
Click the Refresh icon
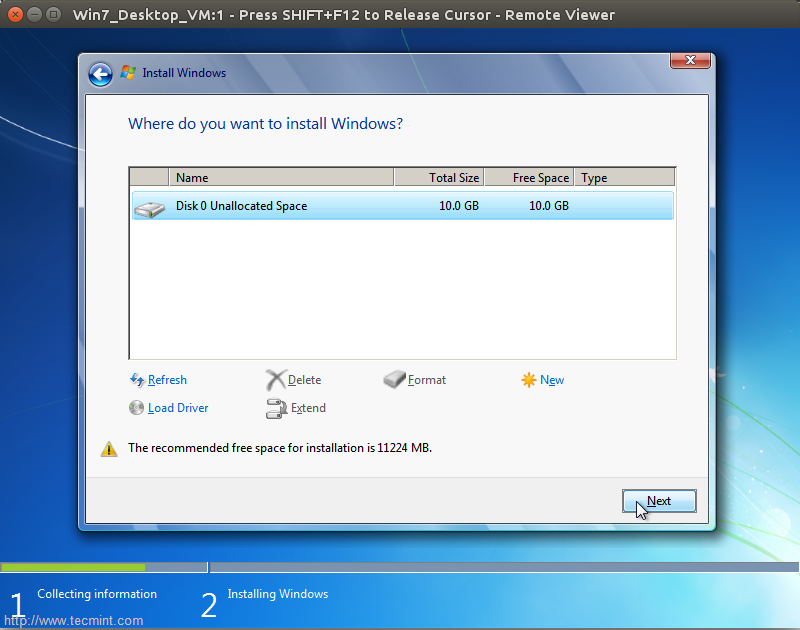(x=137, y=380)
